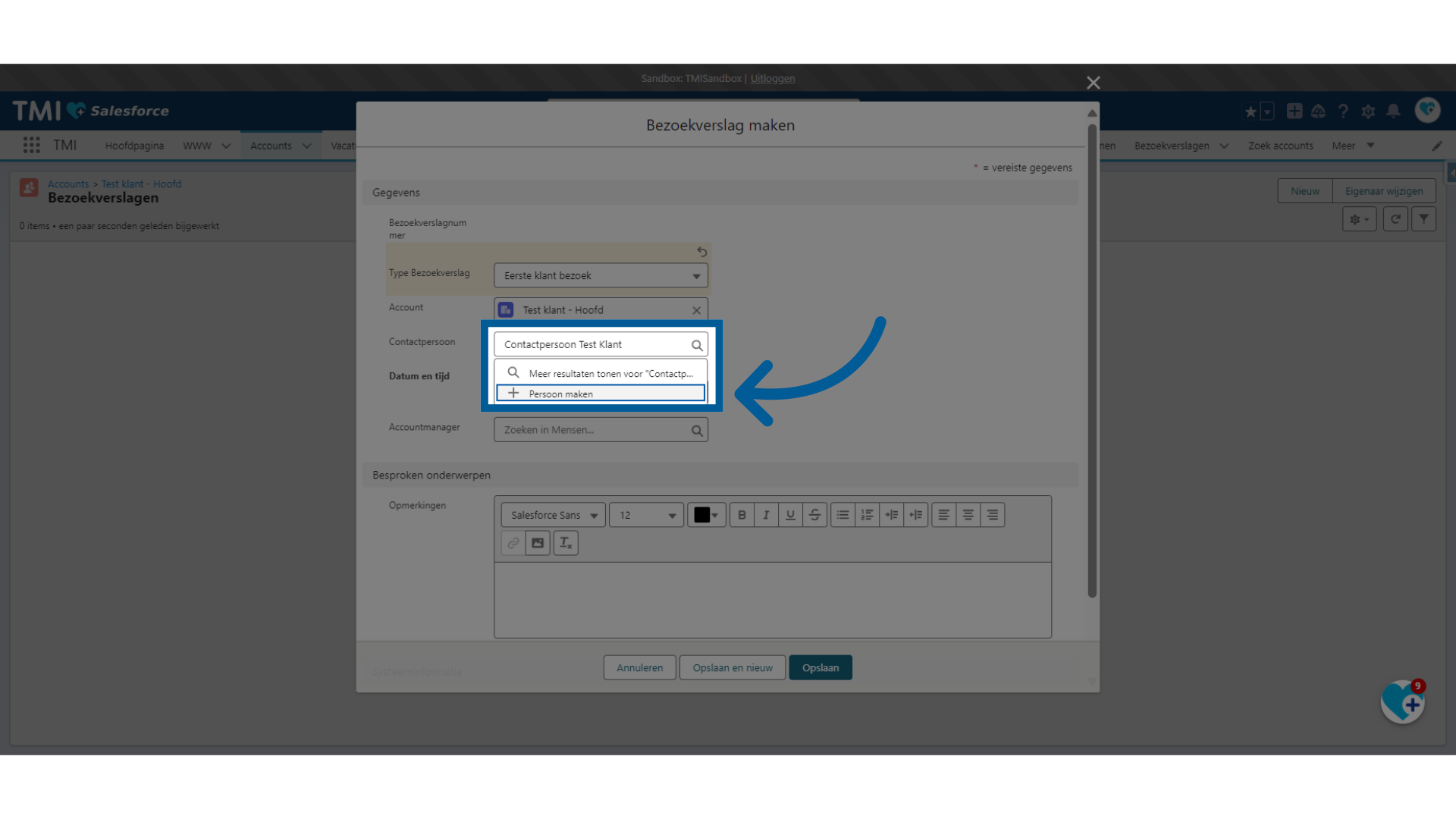
Task: Clear the Test klant - Hoofd account
Action: click(x=696, y=310)
